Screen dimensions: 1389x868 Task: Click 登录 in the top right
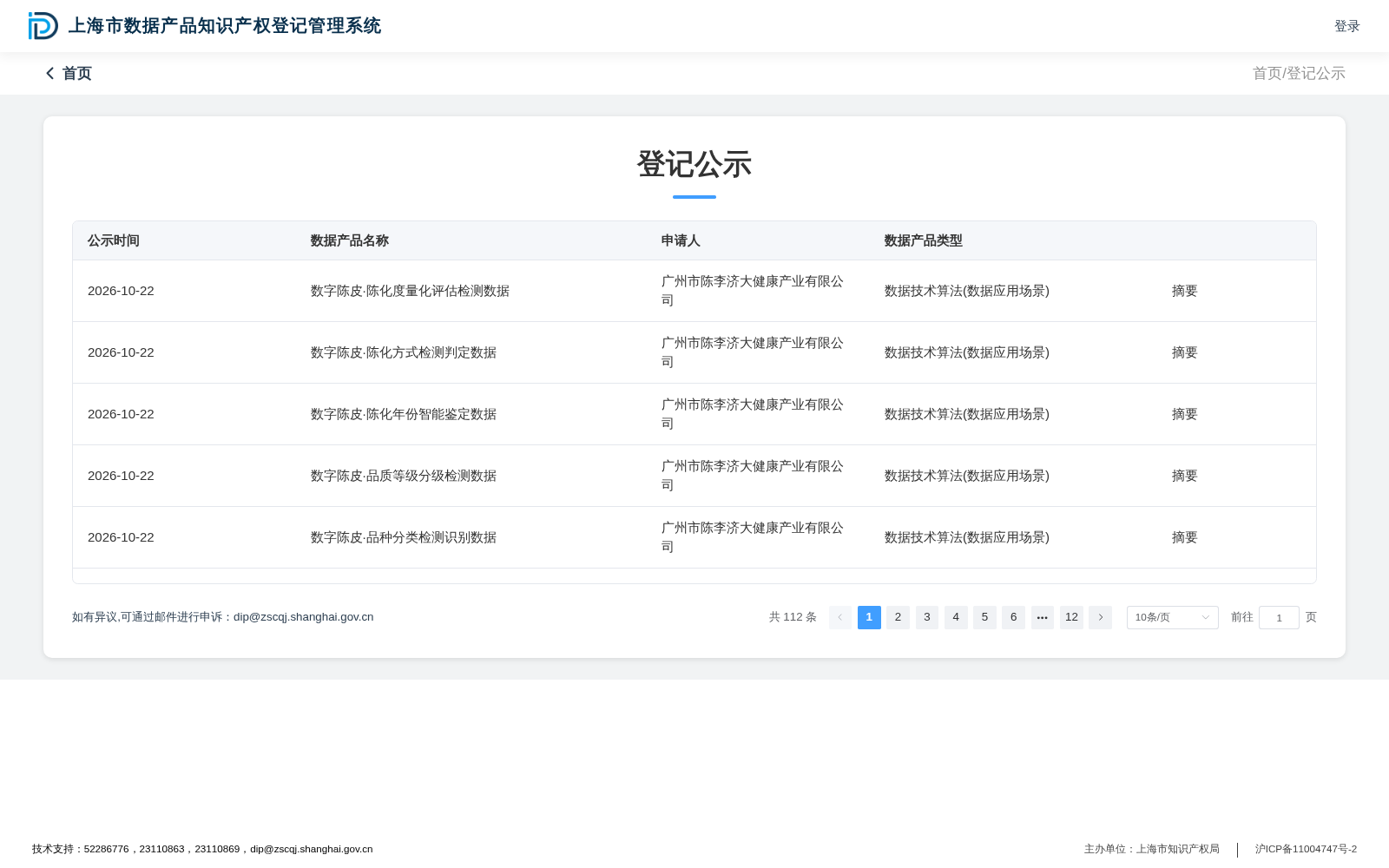1346,26
